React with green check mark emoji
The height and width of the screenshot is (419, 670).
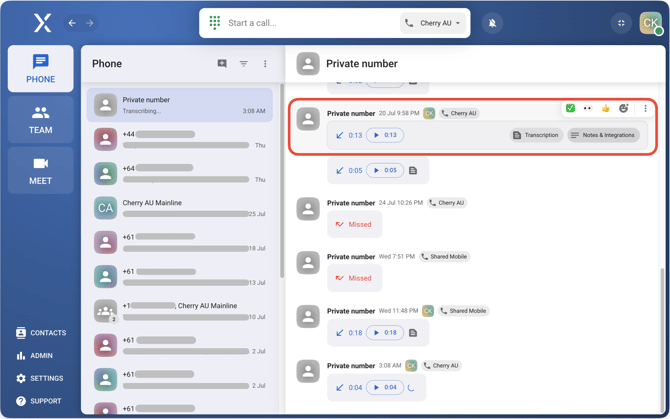570,108
